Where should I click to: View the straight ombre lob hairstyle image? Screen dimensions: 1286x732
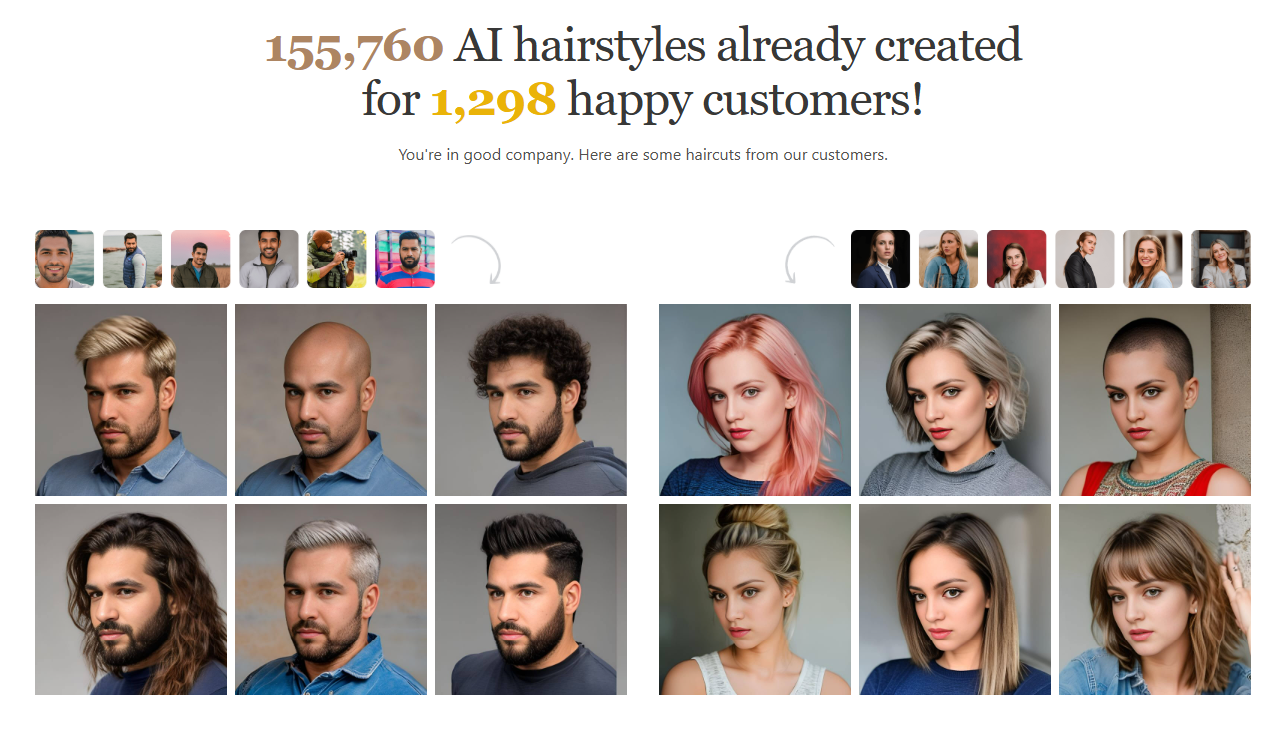pos(955,599)
